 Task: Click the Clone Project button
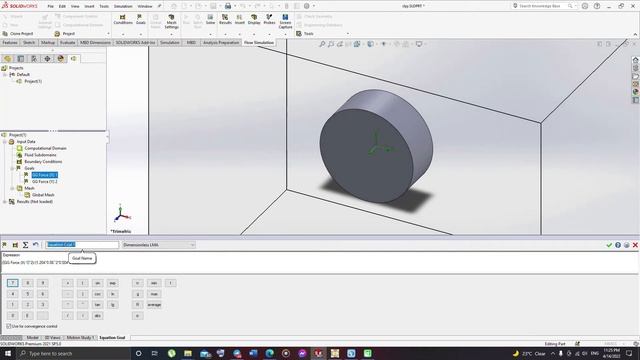pos(18,33)
